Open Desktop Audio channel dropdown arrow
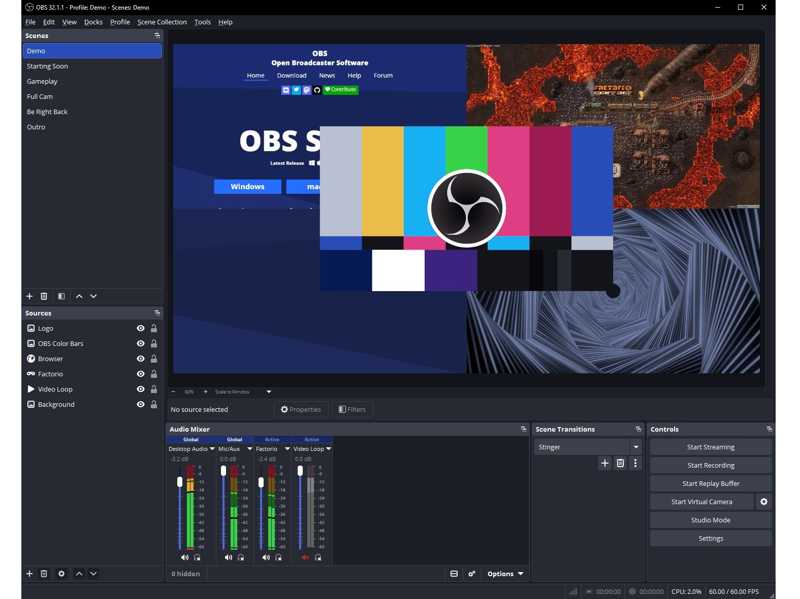The image size is (800, 599). click(212, 448)
